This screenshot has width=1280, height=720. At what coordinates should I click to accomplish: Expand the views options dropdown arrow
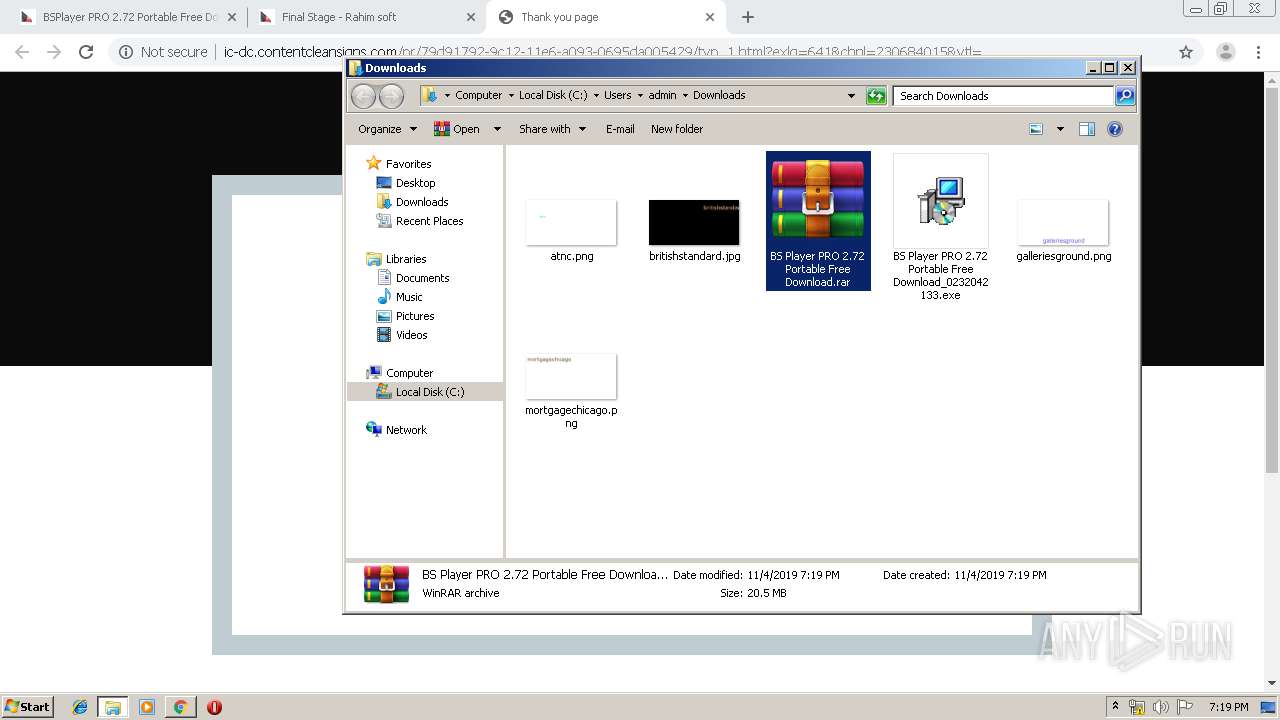coord(1060,129)
